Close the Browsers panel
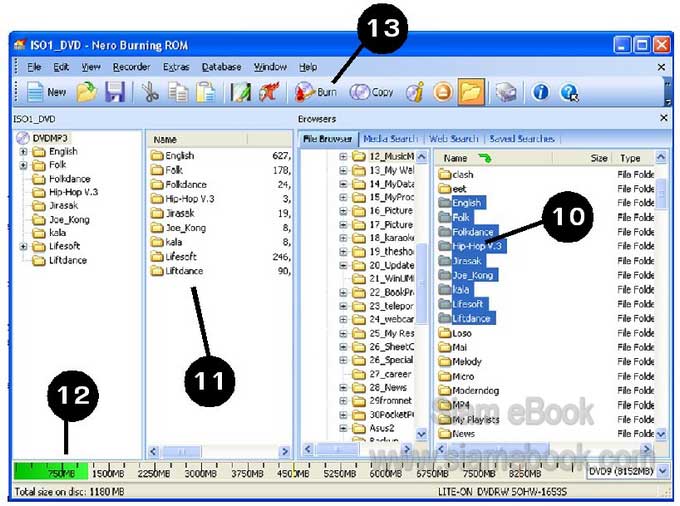 pos(664,118)
